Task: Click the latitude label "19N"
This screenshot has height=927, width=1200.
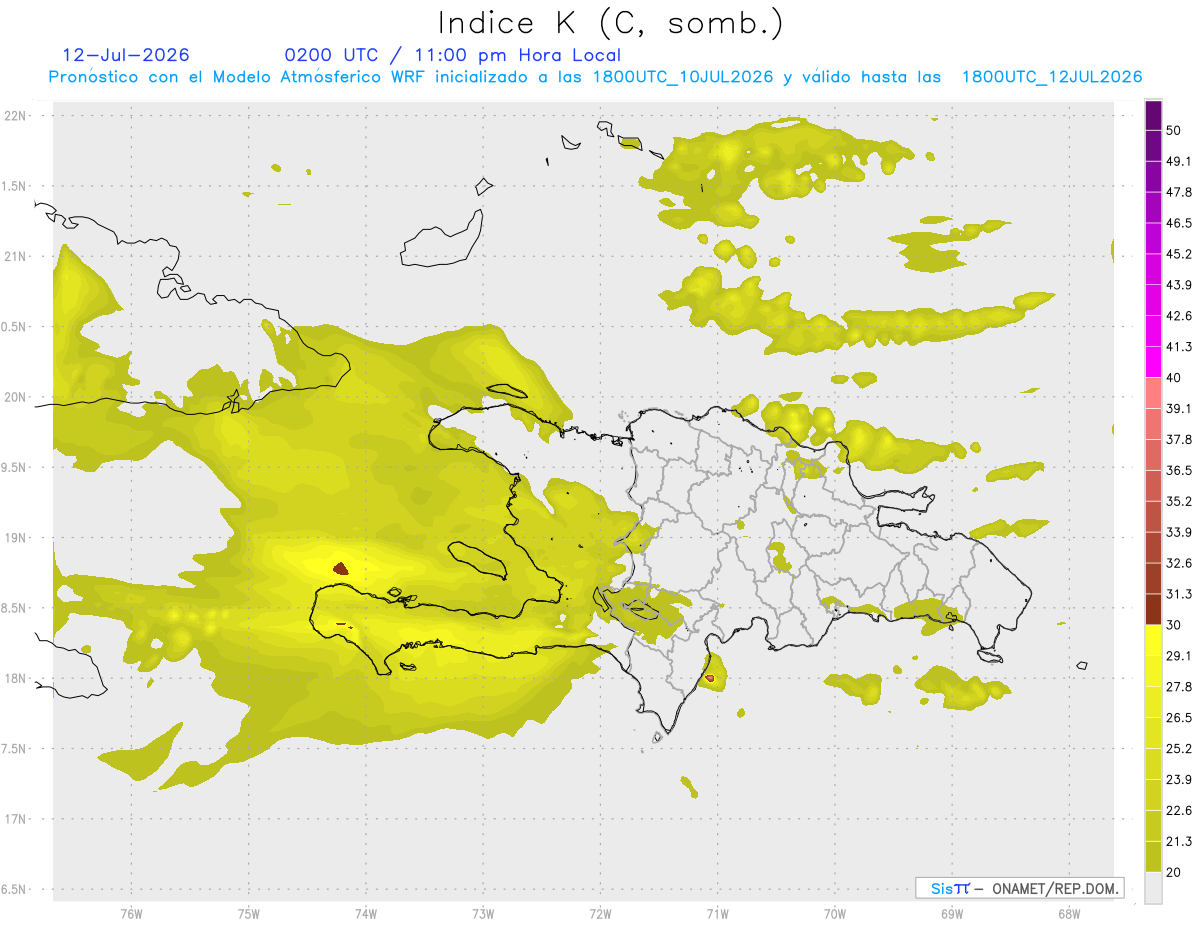Action: pos(16,537)
